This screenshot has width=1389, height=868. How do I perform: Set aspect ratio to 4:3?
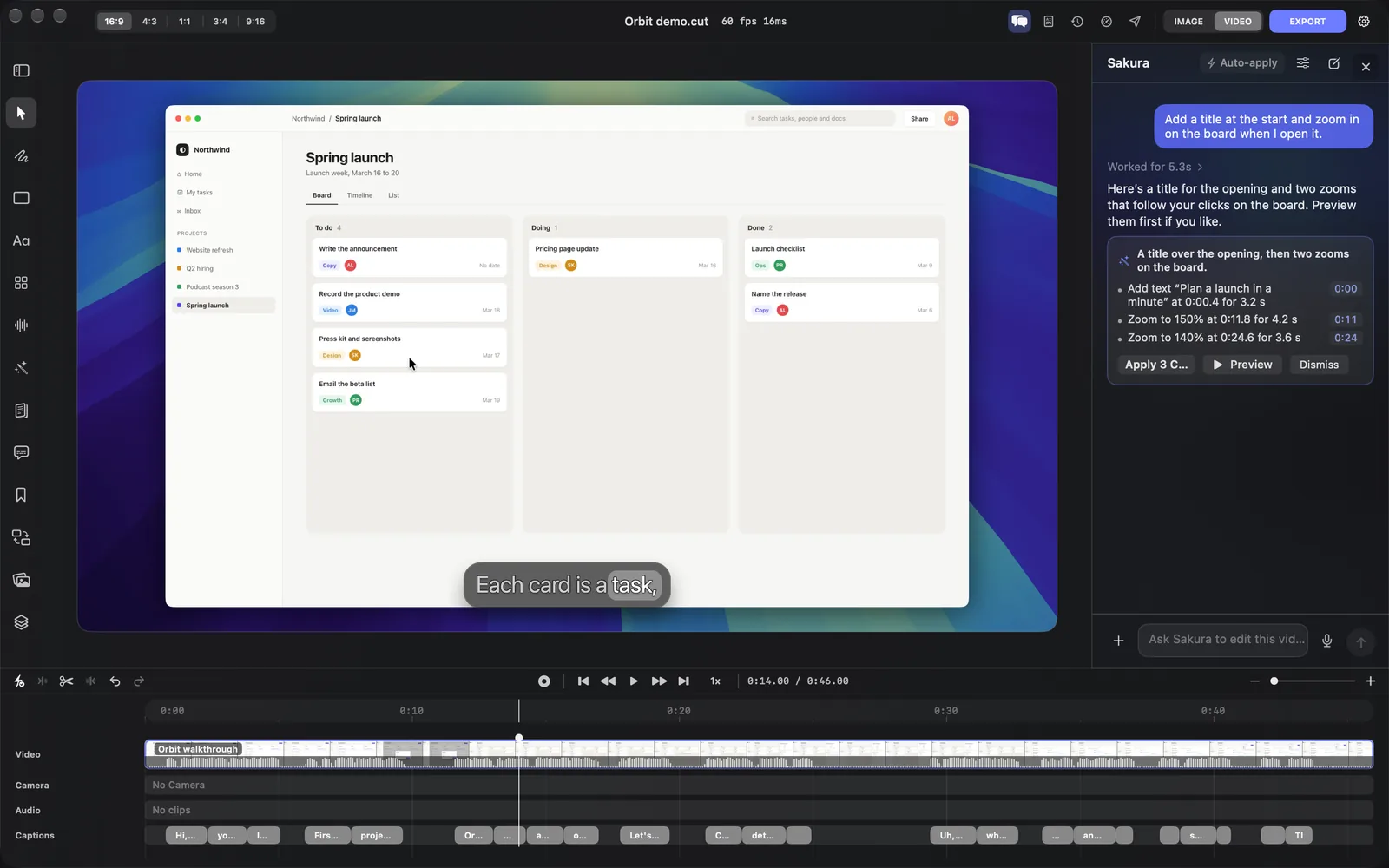pos(149,22)
